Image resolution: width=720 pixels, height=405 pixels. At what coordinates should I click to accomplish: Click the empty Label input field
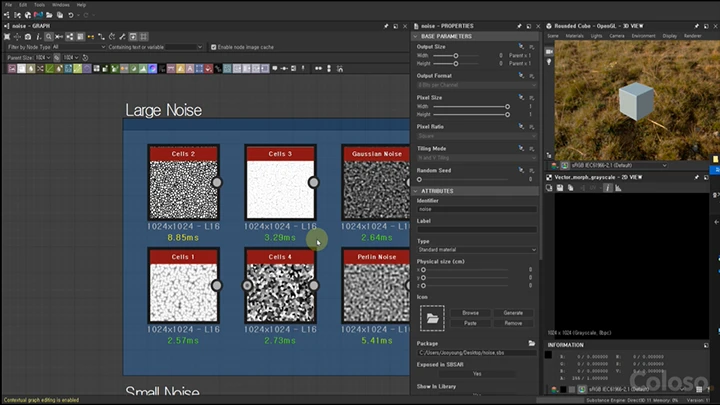click(477, 230)
